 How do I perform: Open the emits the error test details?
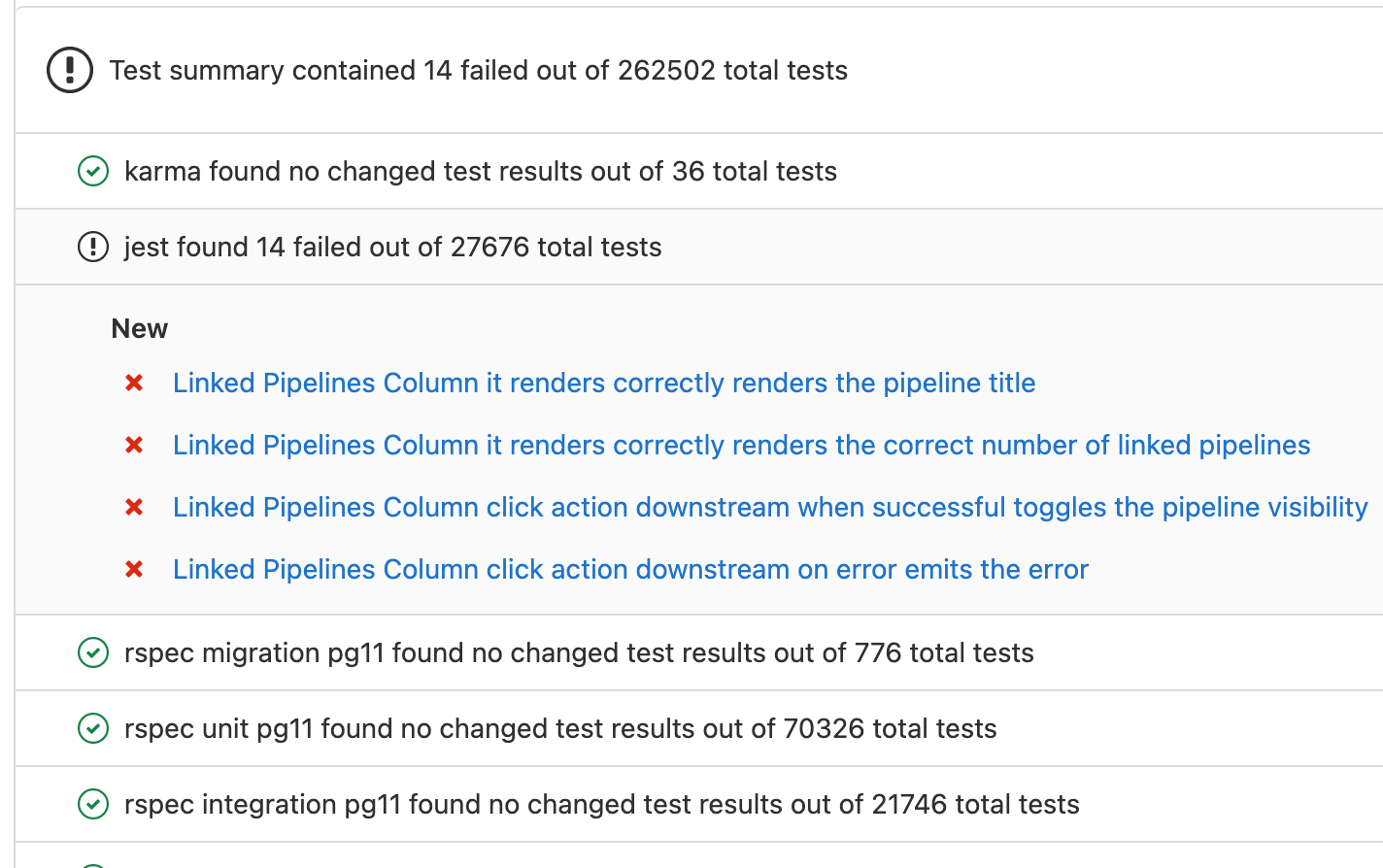point(630,569)
